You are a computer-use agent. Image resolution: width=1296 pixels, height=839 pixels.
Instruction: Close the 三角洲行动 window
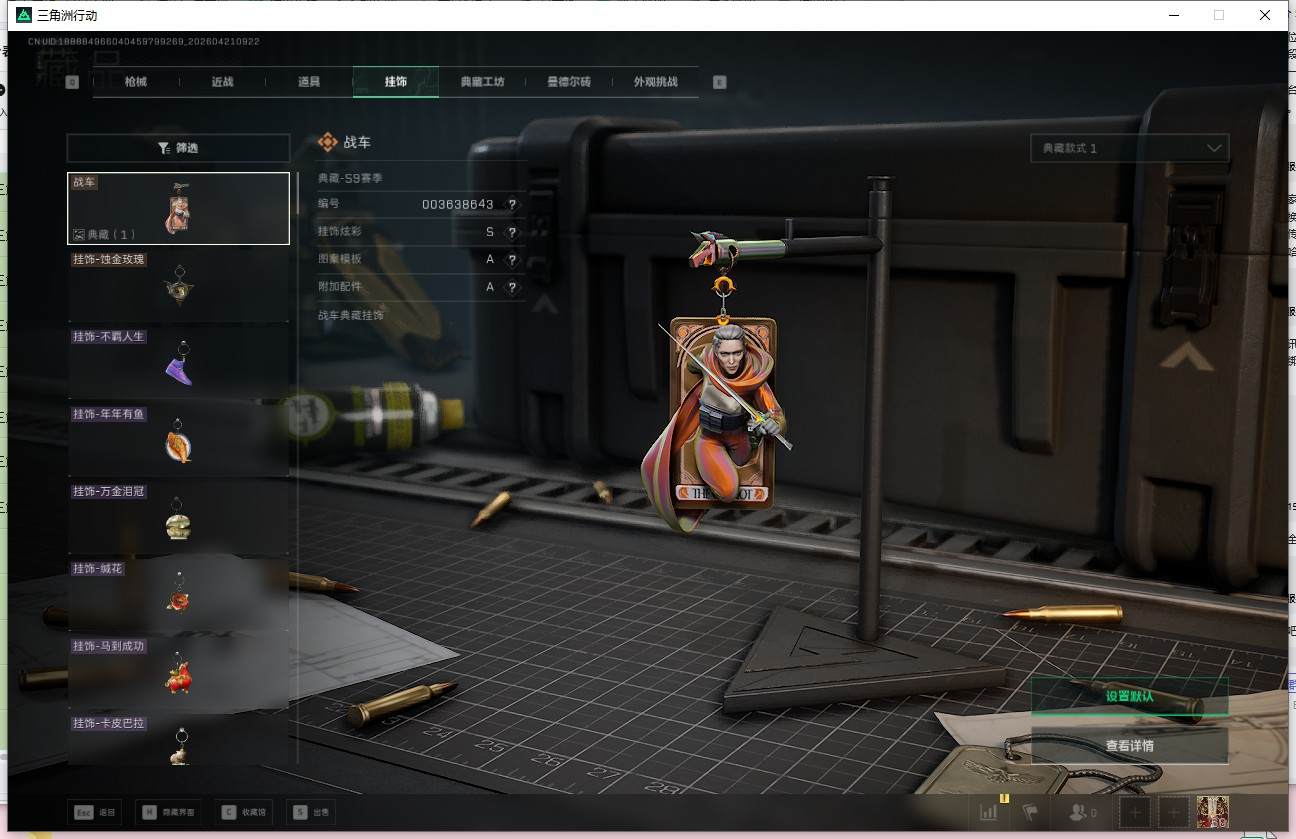tap(1265, 15)
